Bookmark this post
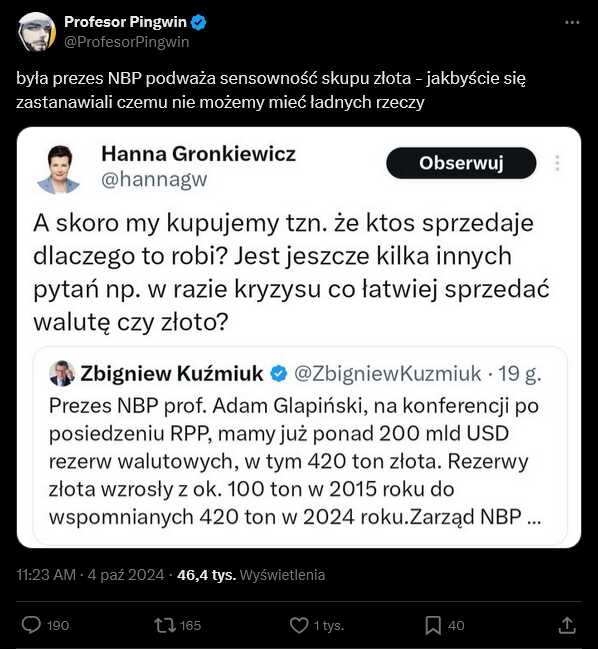598x649 pixels. tap(433, 625)
